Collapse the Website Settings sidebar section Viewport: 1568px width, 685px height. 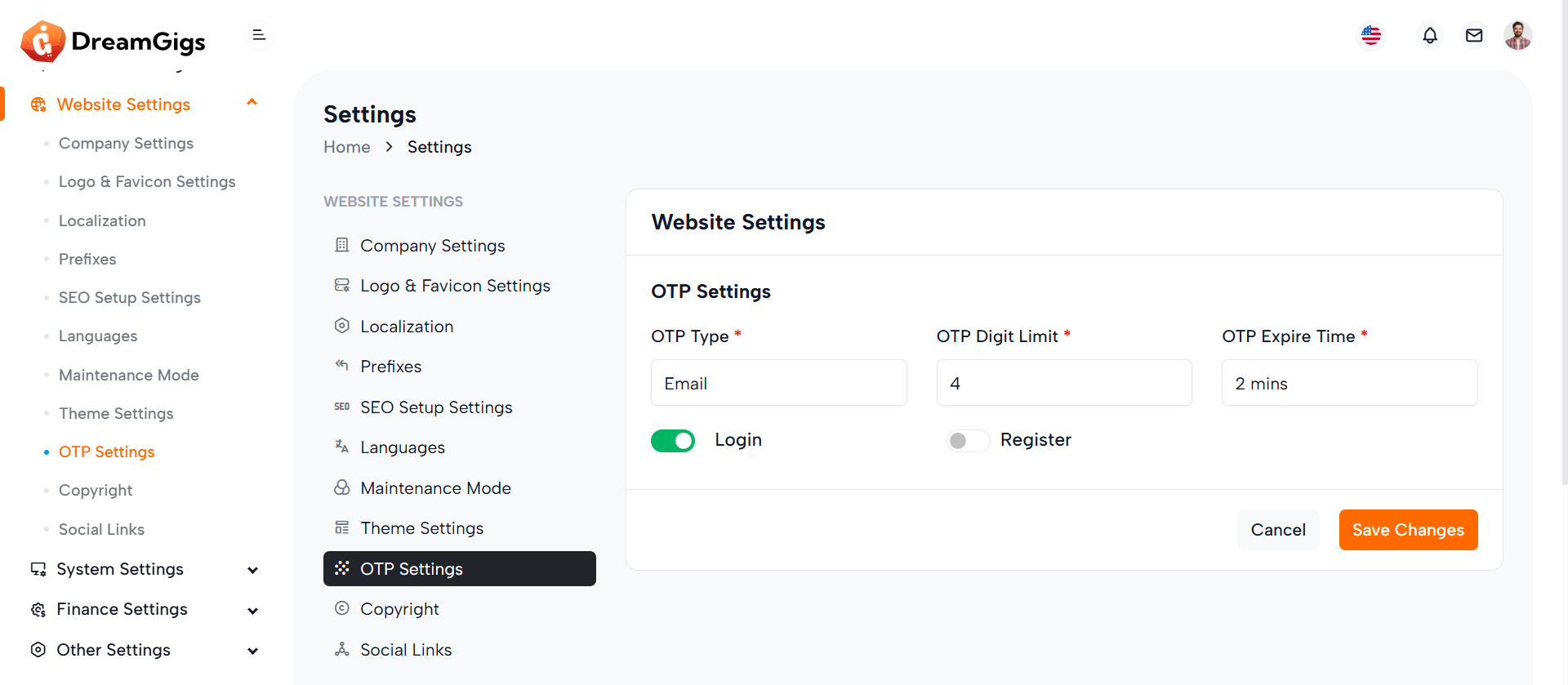(x=252, y=104)
